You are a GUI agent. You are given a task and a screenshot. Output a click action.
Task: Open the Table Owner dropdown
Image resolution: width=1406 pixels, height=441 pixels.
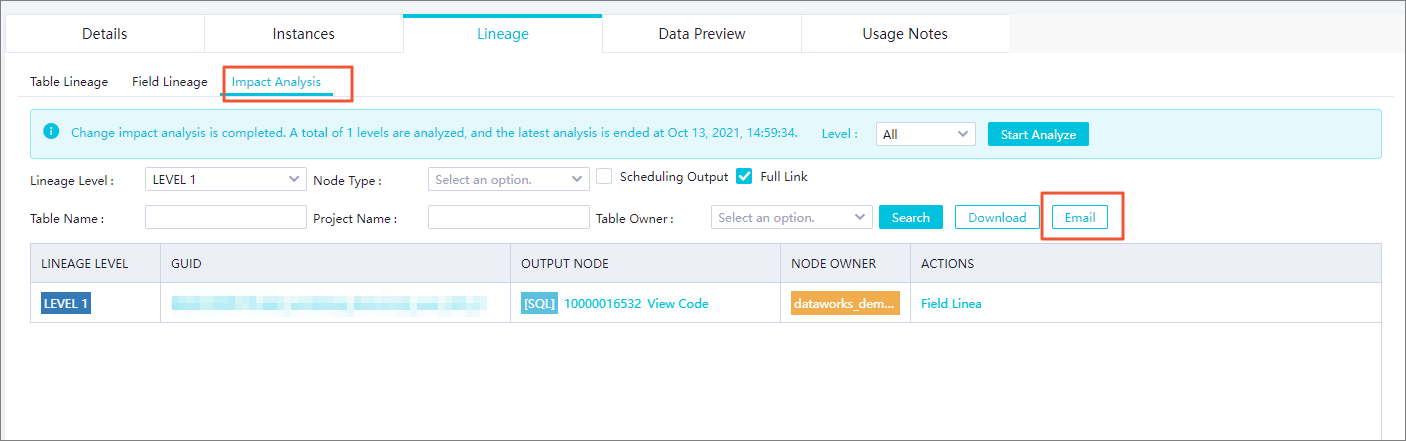(791, 217)
